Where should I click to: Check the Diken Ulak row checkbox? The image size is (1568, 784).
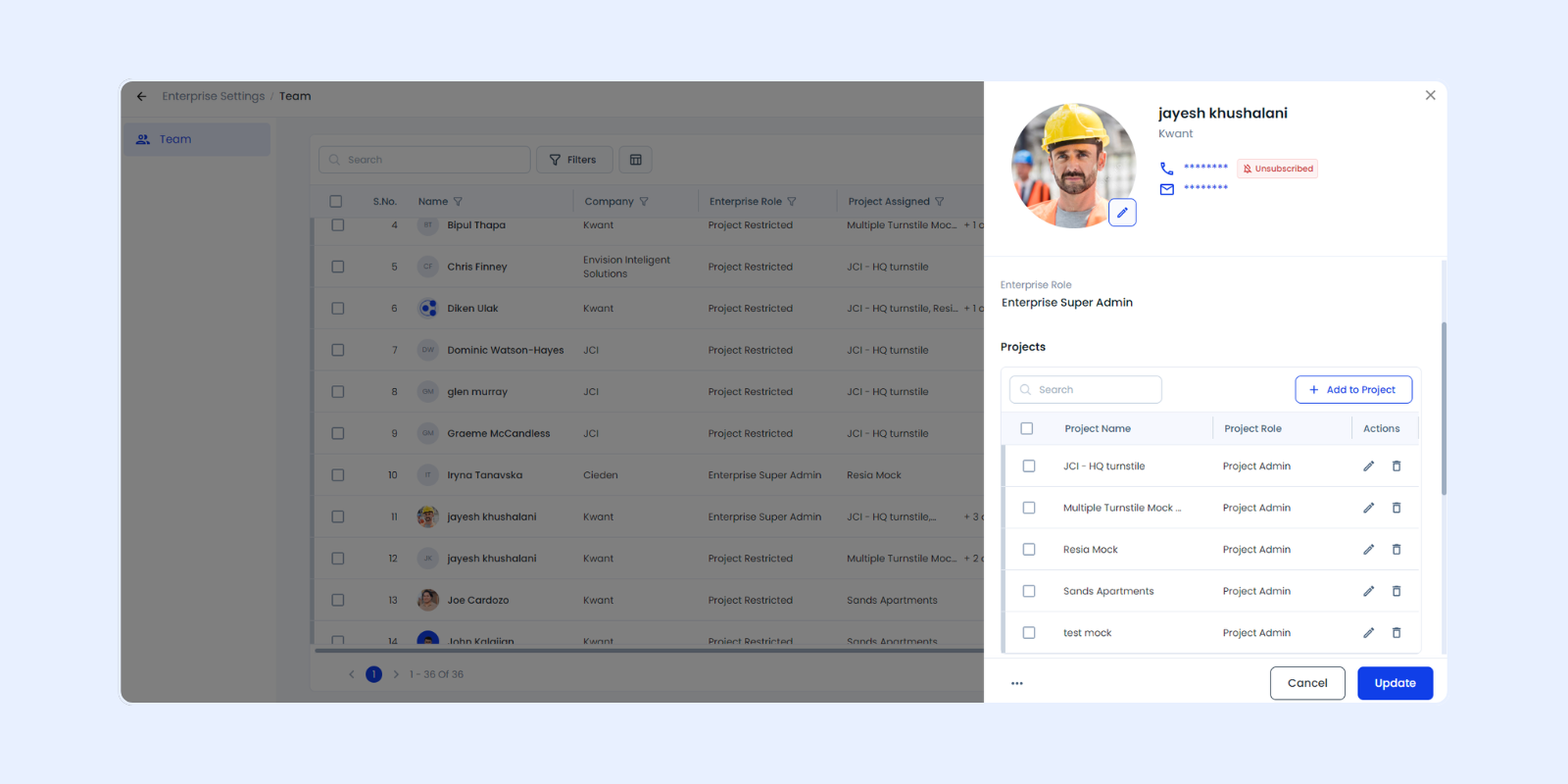[x=338, y=308]
